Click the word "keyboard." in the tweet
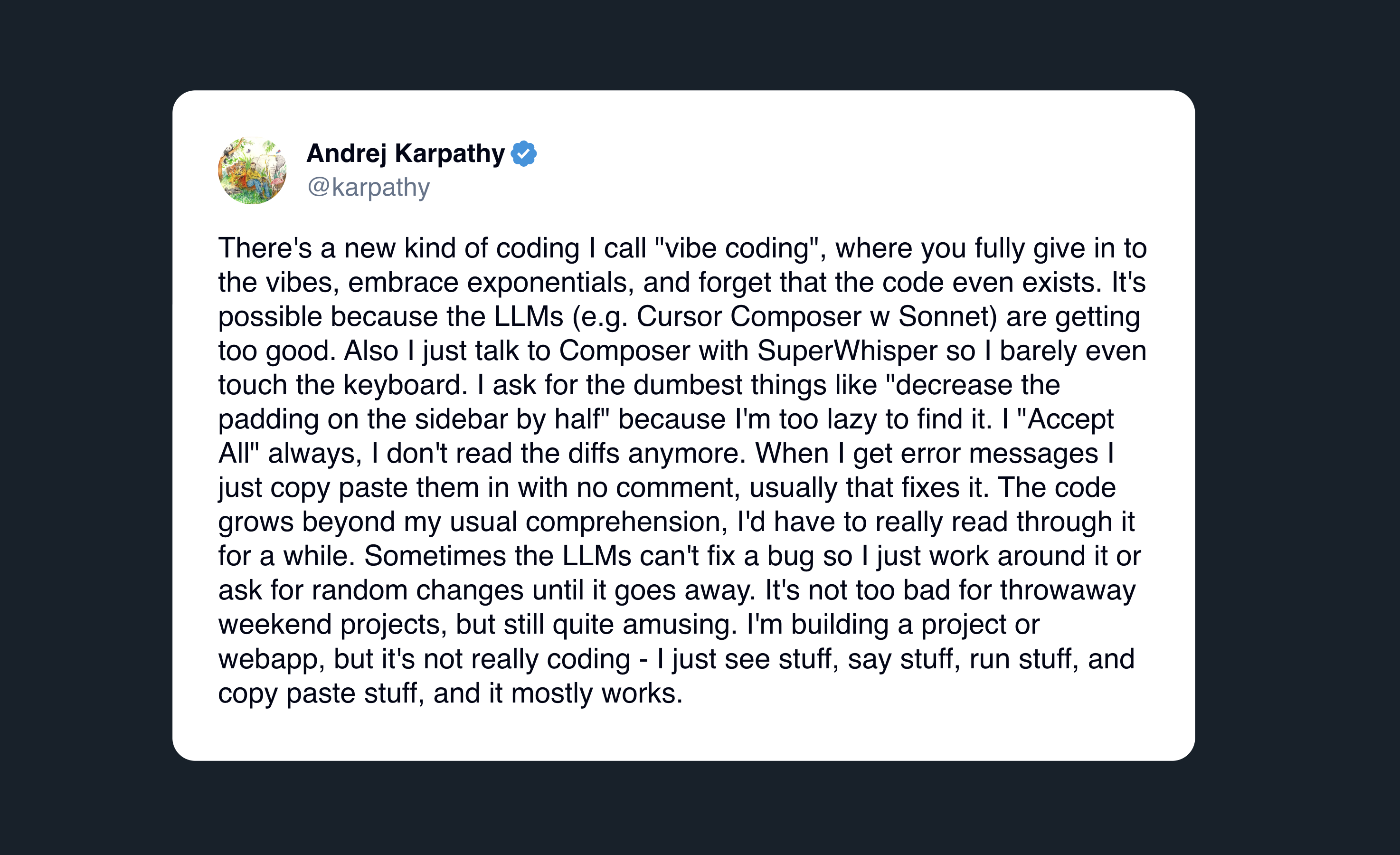1400x855 pixels. pos(405,385)
